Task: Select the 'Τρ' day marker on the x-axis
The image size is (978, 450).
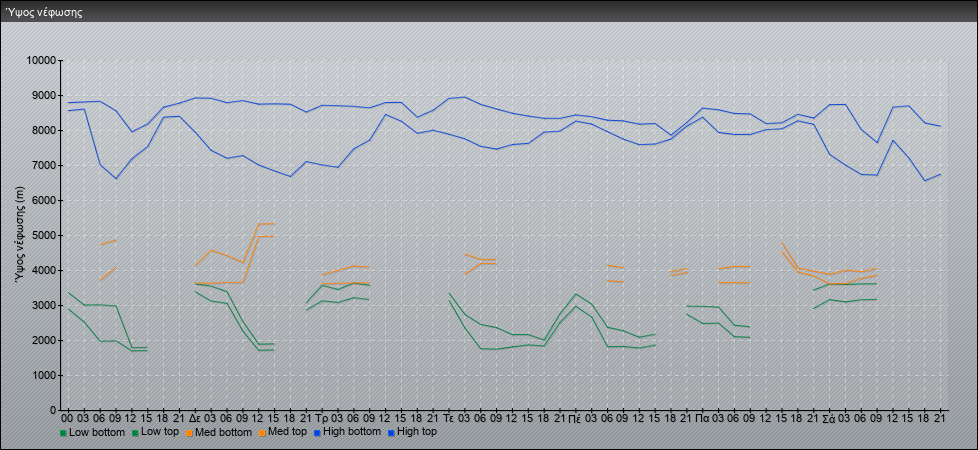Action: click(x=322, y=418)
